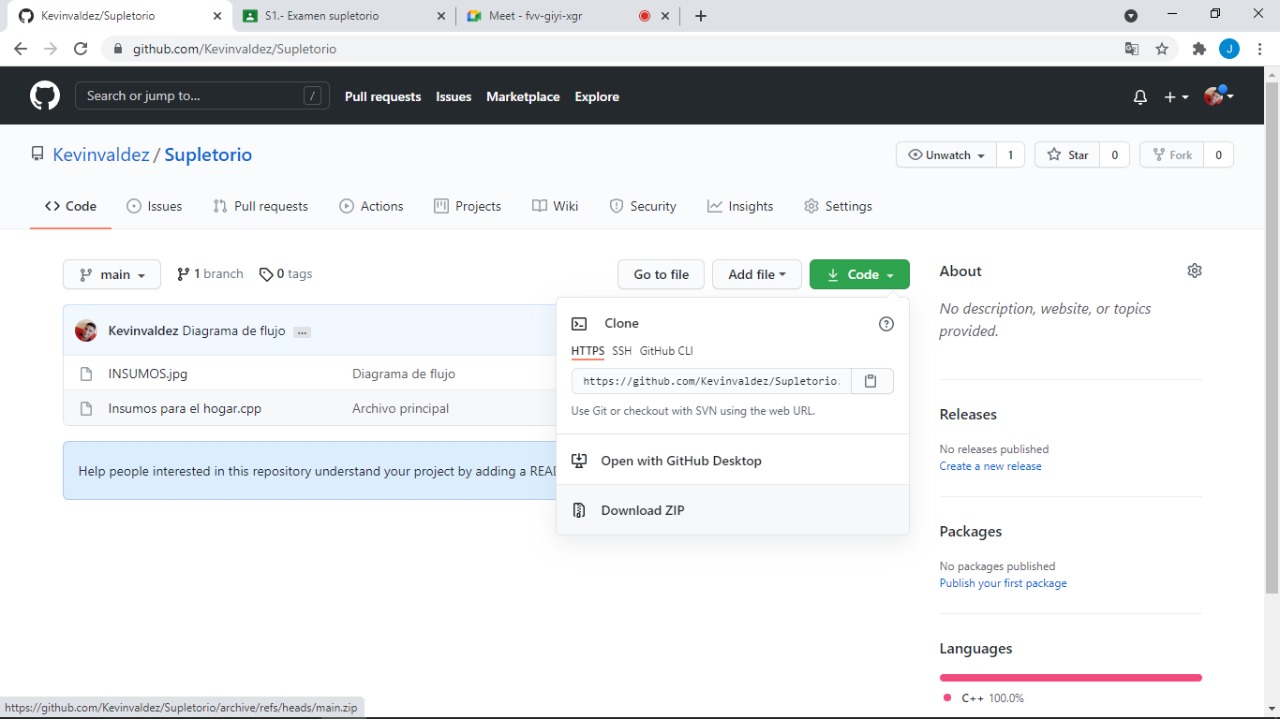Copy clone URL with clipboard icon
Image resolution: width=1280 pixels, height=719 pixels.
[x=871, y=381]
